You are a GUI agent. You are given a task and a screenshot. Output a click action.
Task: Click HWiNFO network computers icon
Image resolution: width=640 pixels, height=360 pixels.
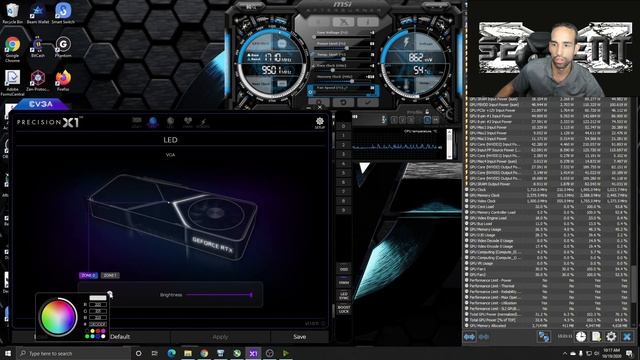click(x=544, y=337)
